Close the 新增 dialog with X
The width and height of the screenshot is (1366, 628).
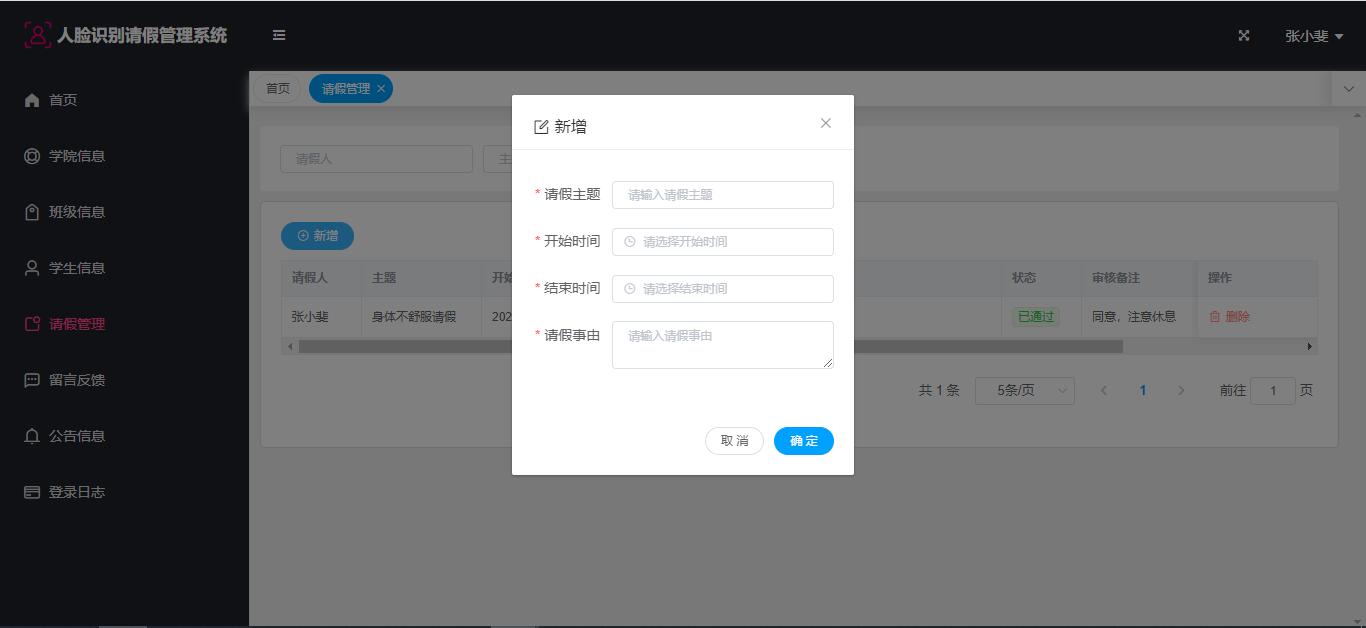tap(825, 123)
